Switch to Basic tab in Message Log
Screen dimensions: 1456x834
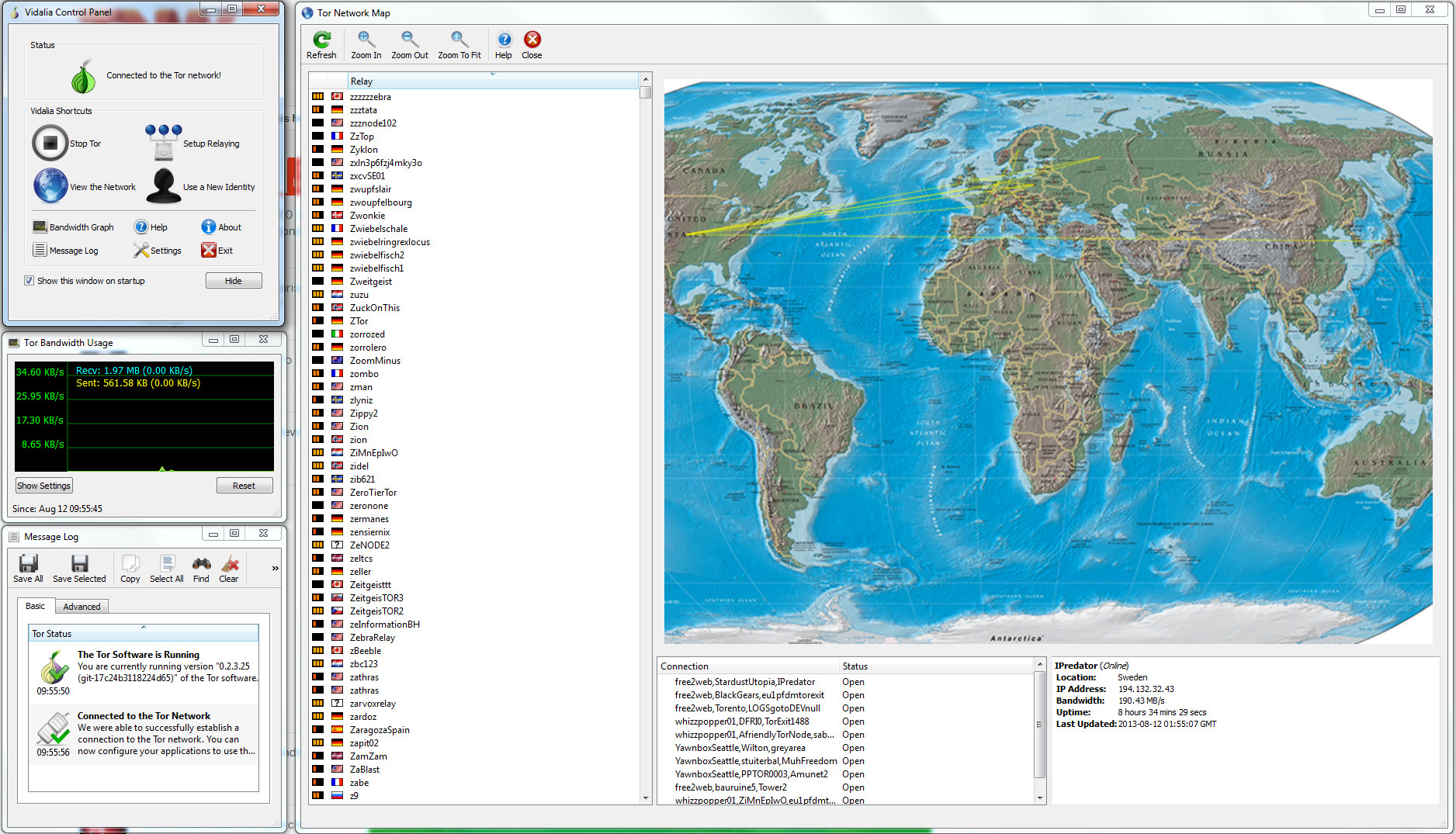coord(36,606)
